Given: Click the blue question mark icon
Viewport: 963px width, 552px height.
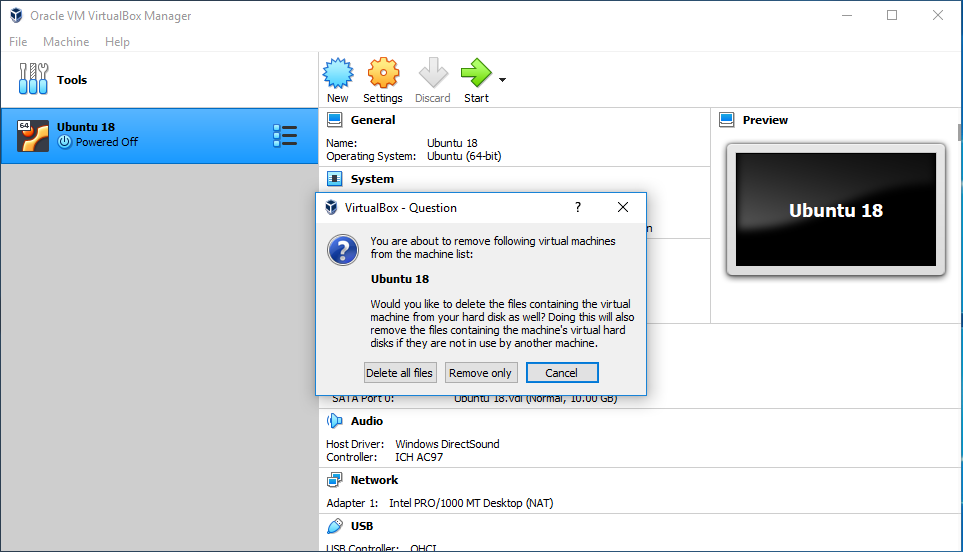Looking at the screenshot, I should [343, 251].
